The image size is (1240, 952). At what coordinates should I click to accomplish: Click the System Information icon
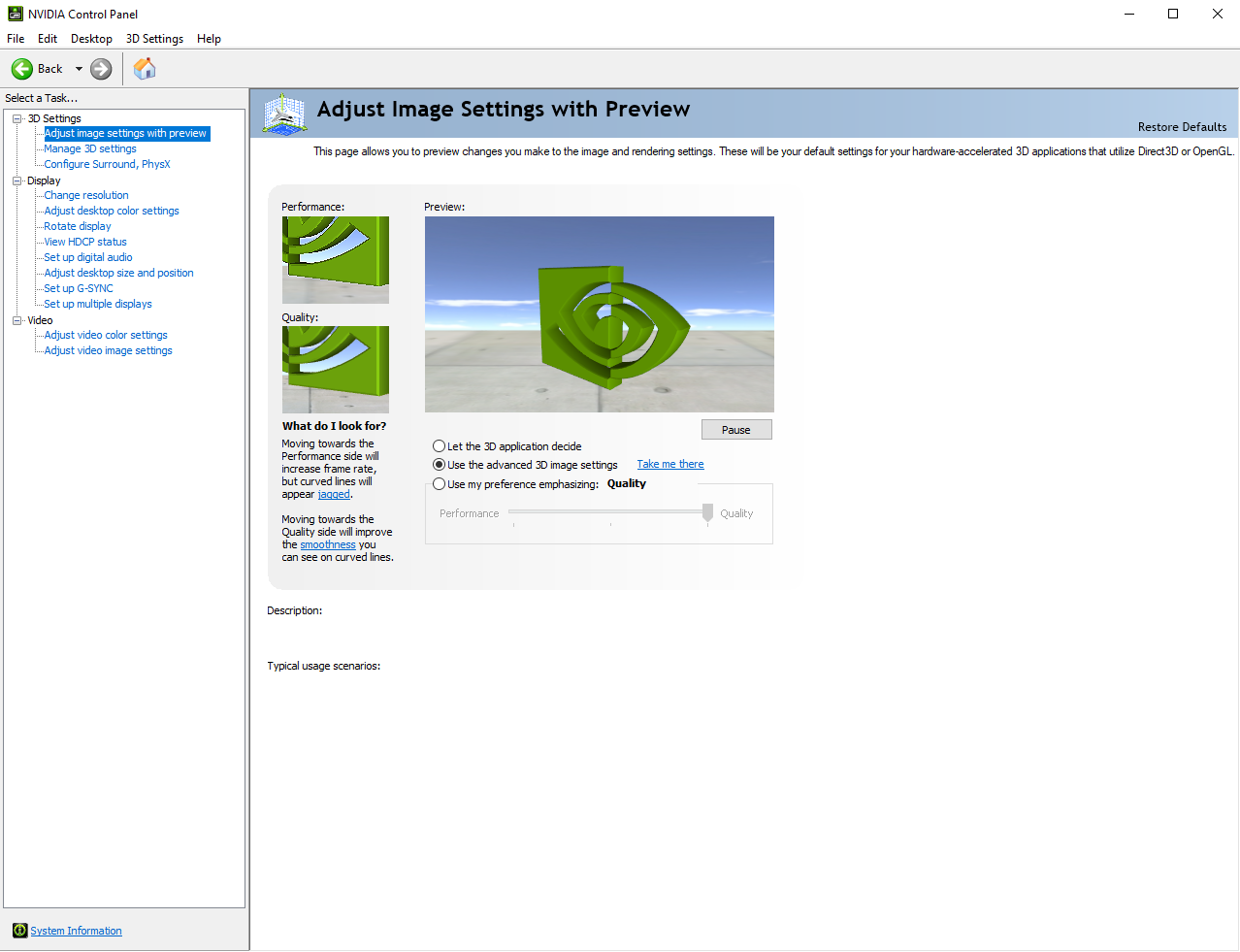19,931
